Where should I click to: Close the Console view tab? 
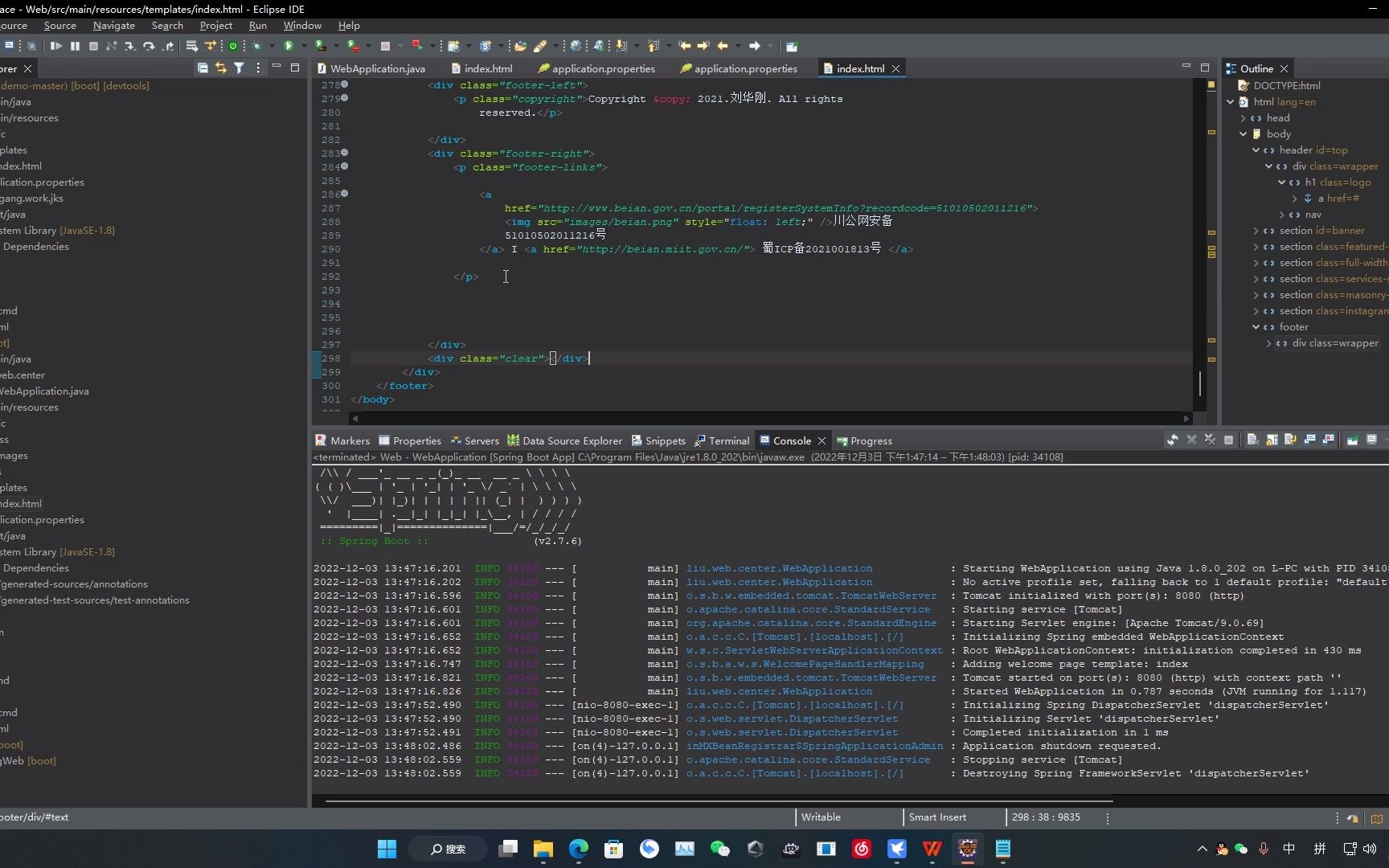(x=822, y=440)
